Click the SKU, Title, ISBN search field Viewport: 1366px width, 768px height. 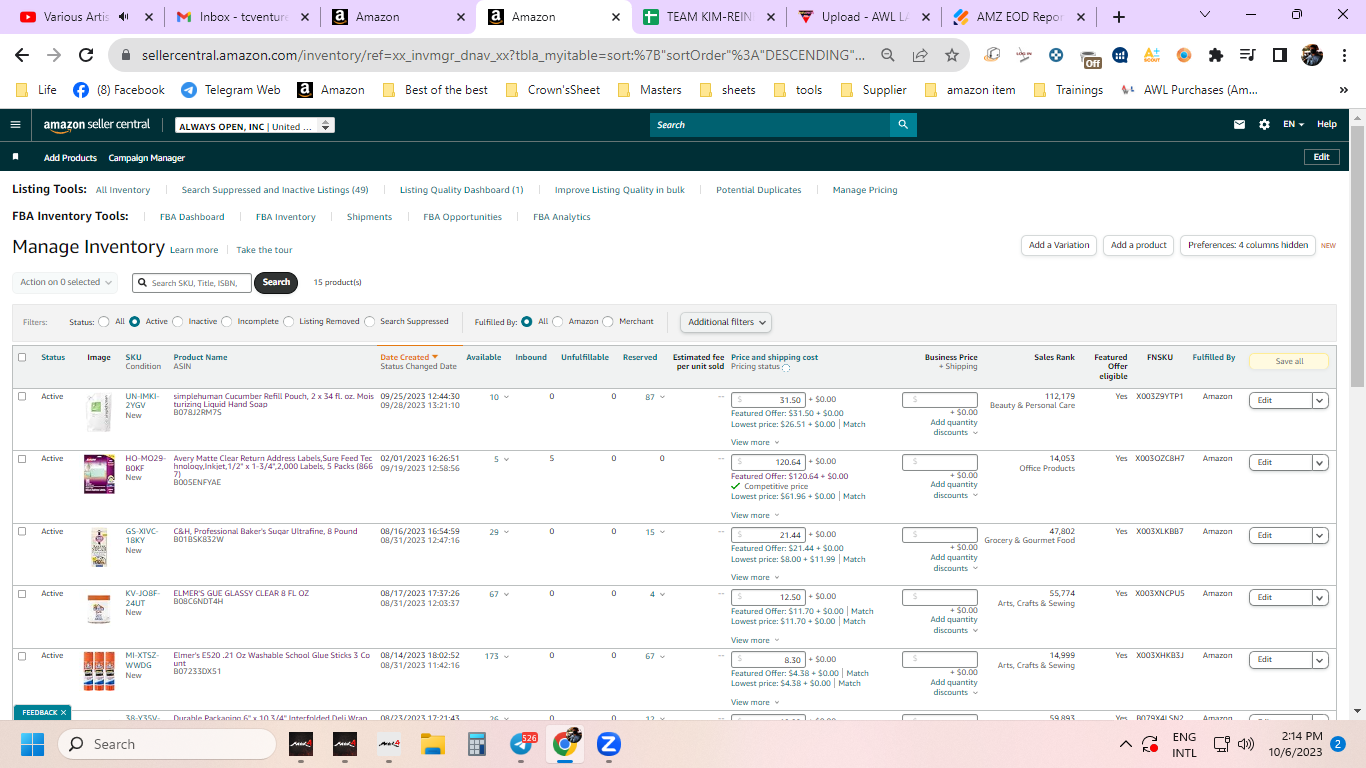click(x=192, y=283)
